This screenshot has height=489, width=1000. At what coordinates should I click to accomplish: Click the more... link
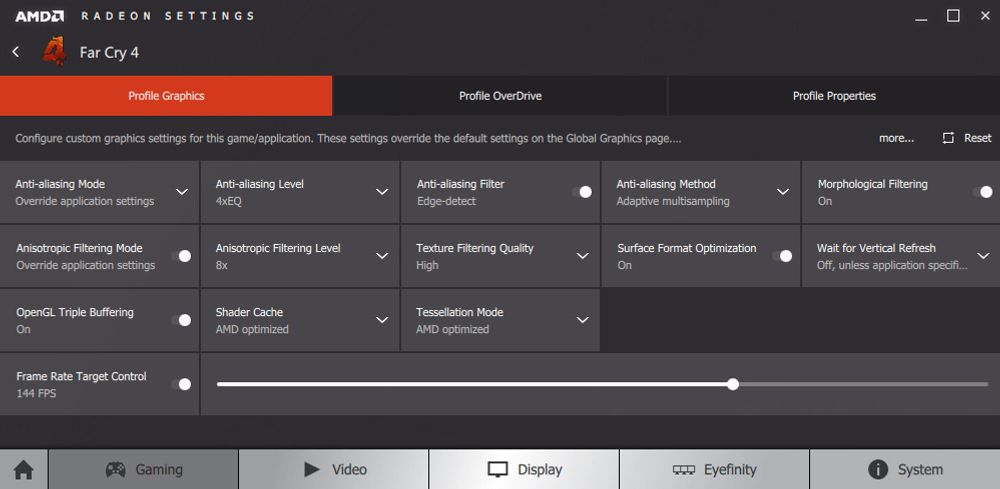point(896,138)
